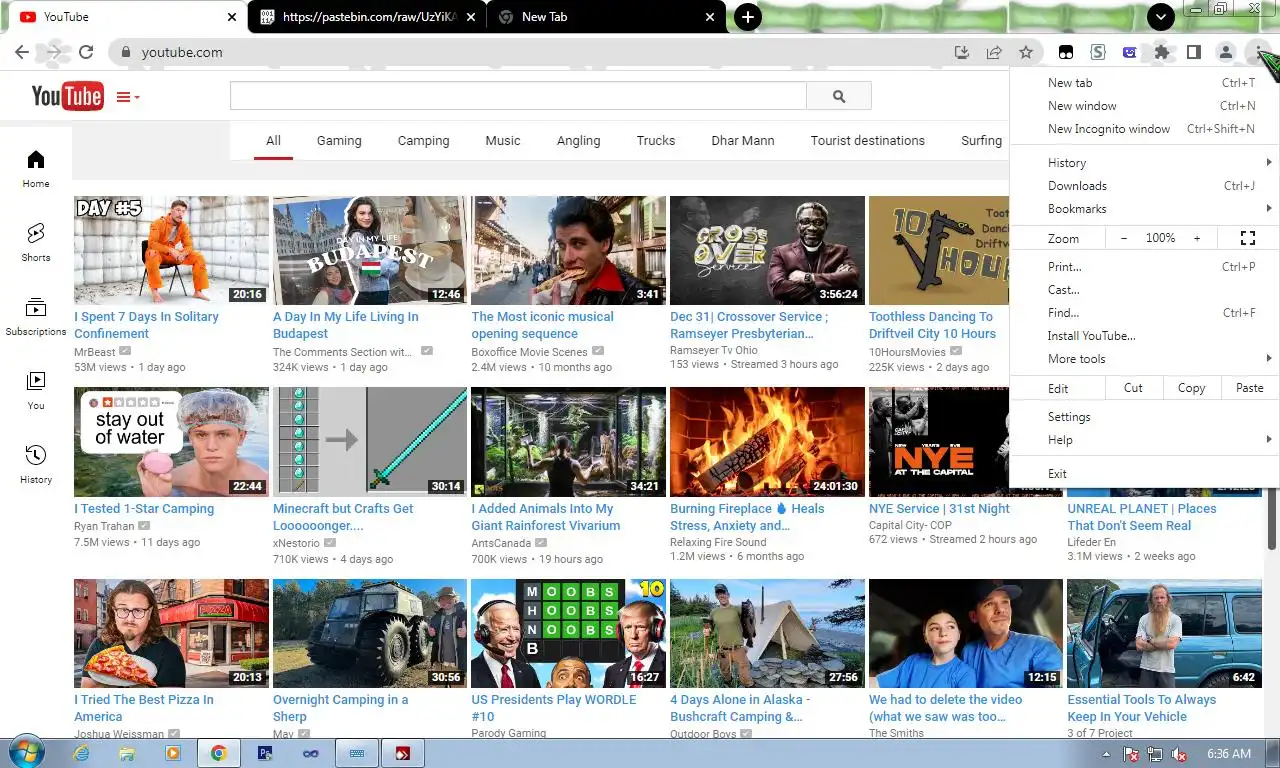Click Find... in the Chrome menu

point(1144,312)
